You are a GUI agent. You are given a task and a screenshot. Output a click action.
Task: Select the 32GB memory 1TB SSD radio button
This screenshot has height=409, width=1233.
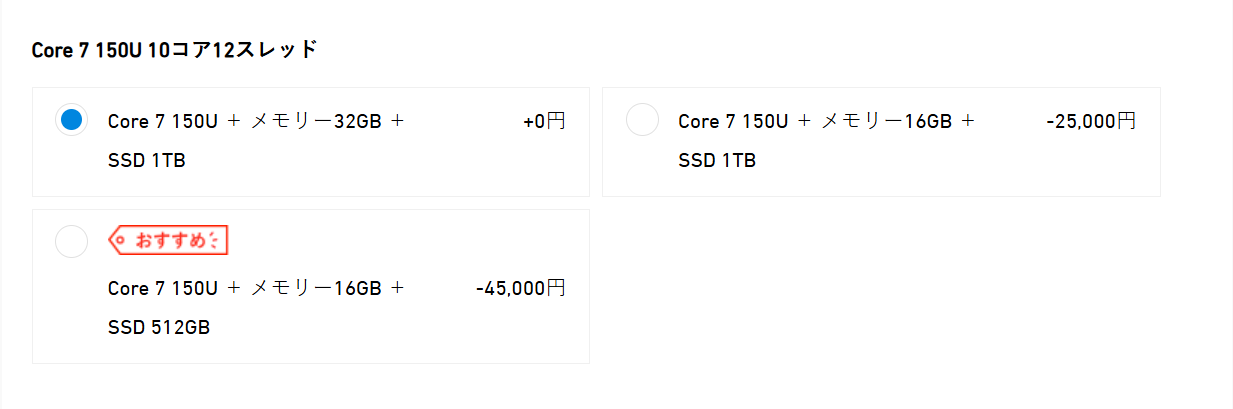click(71, 120)
